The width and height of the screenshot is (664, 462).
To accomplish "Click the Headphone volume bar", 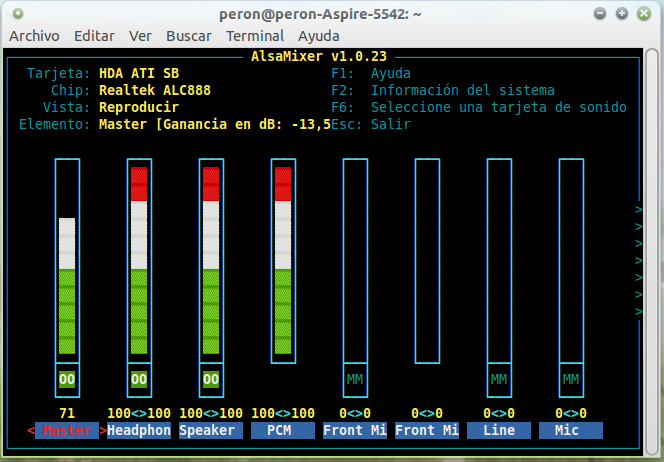I will pos(139,260).
